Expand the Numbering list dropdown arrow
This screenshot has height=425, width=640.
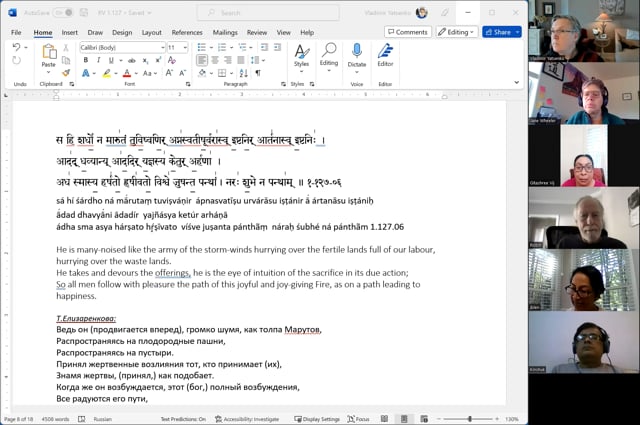tap(231, 47)
